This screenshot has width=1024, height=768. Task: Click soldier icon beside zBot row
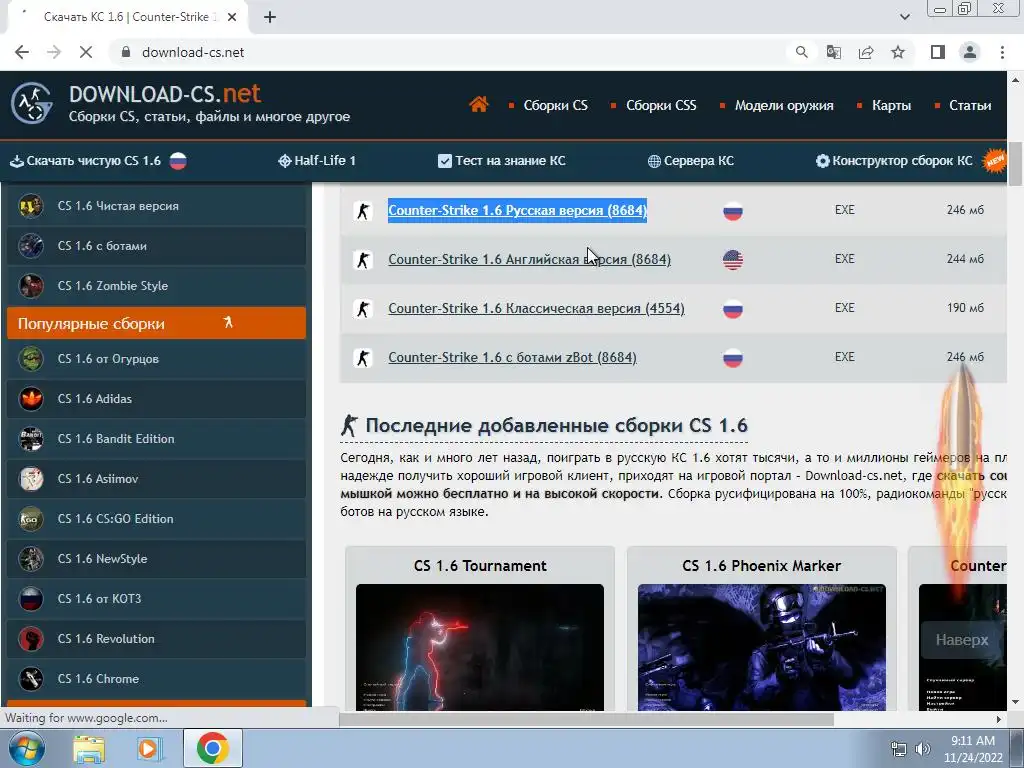pyautogui.click(x=363, y=357)
